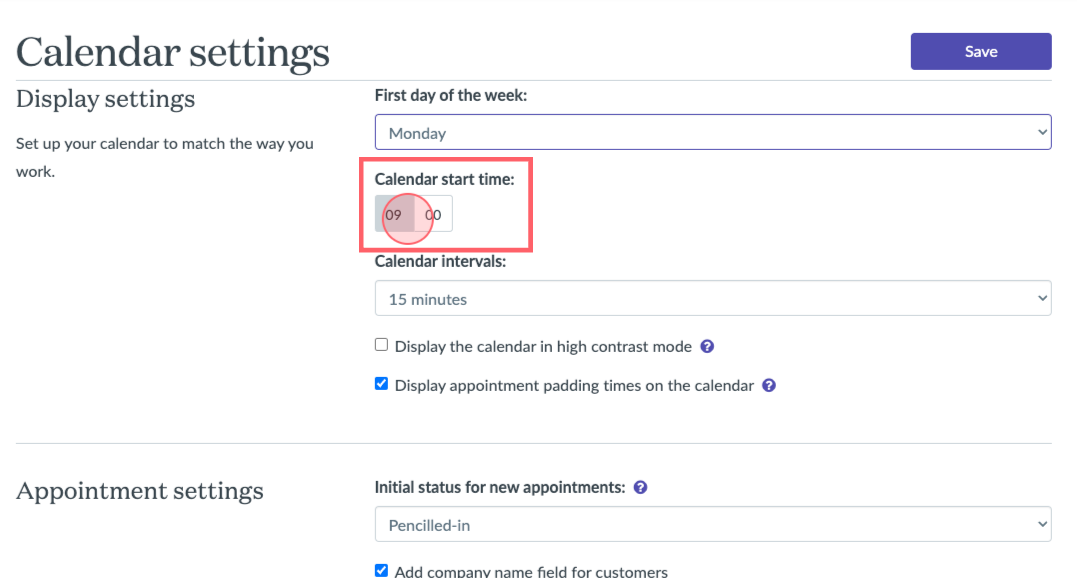Image resolution: width=1077 pixels, height=578 pixels.
Task: Uncheck display appointment padding times checkbox
Action: (381, 384)
